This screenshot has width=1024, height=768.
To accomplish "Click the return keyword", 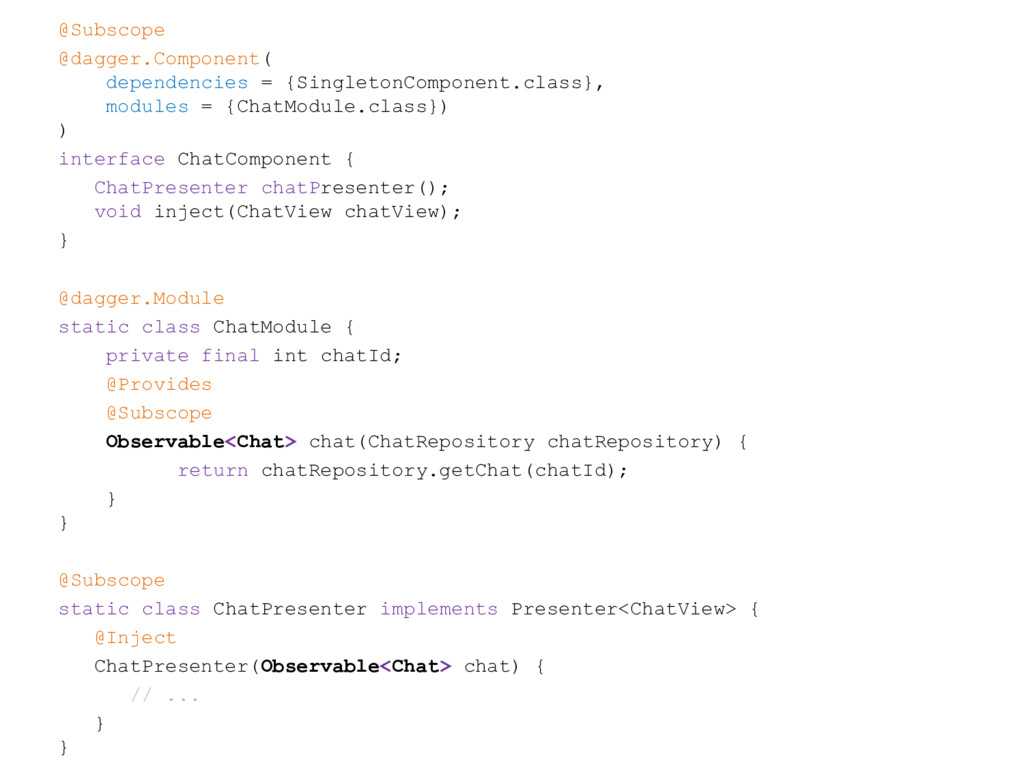I will 213,471.
